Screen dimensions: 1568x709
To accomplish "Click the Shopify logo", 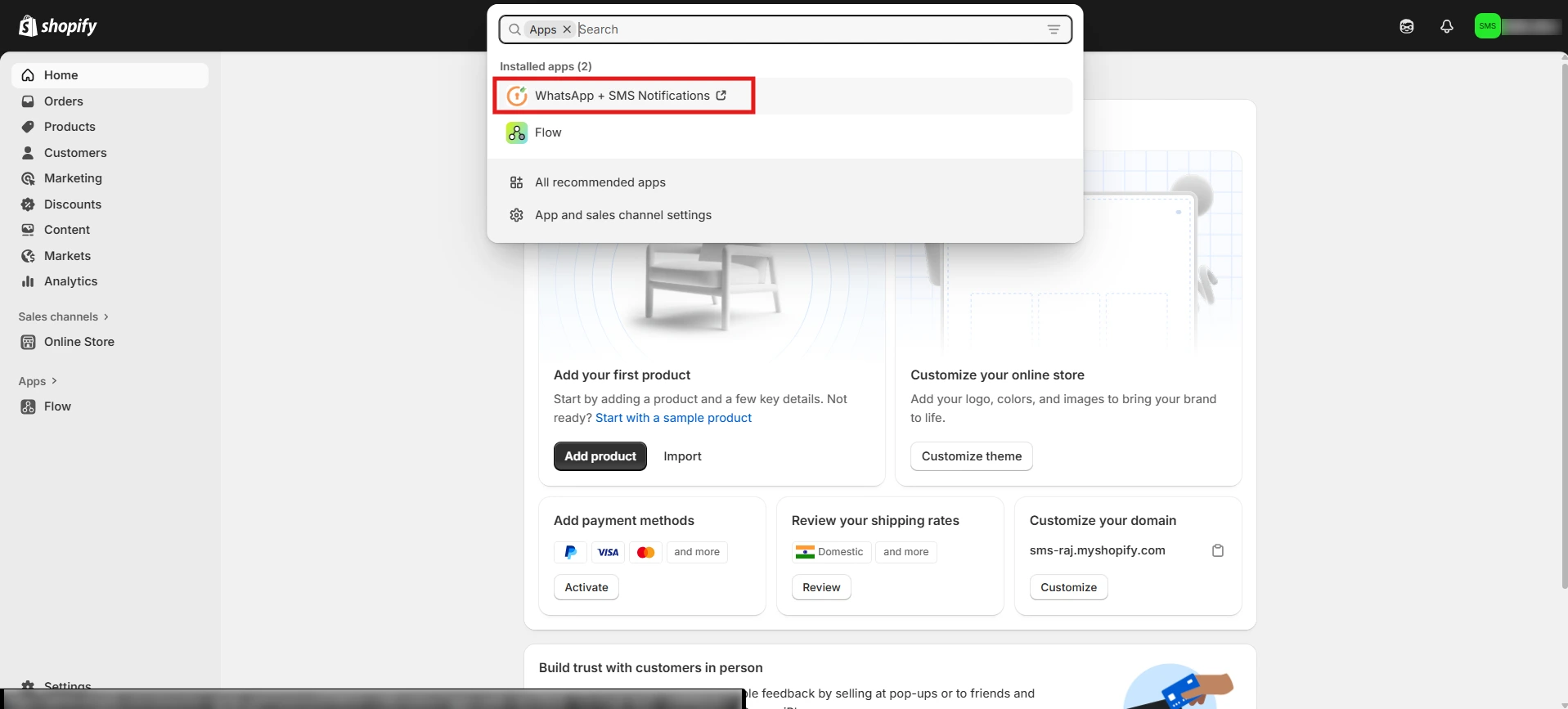I will point(57,26).
